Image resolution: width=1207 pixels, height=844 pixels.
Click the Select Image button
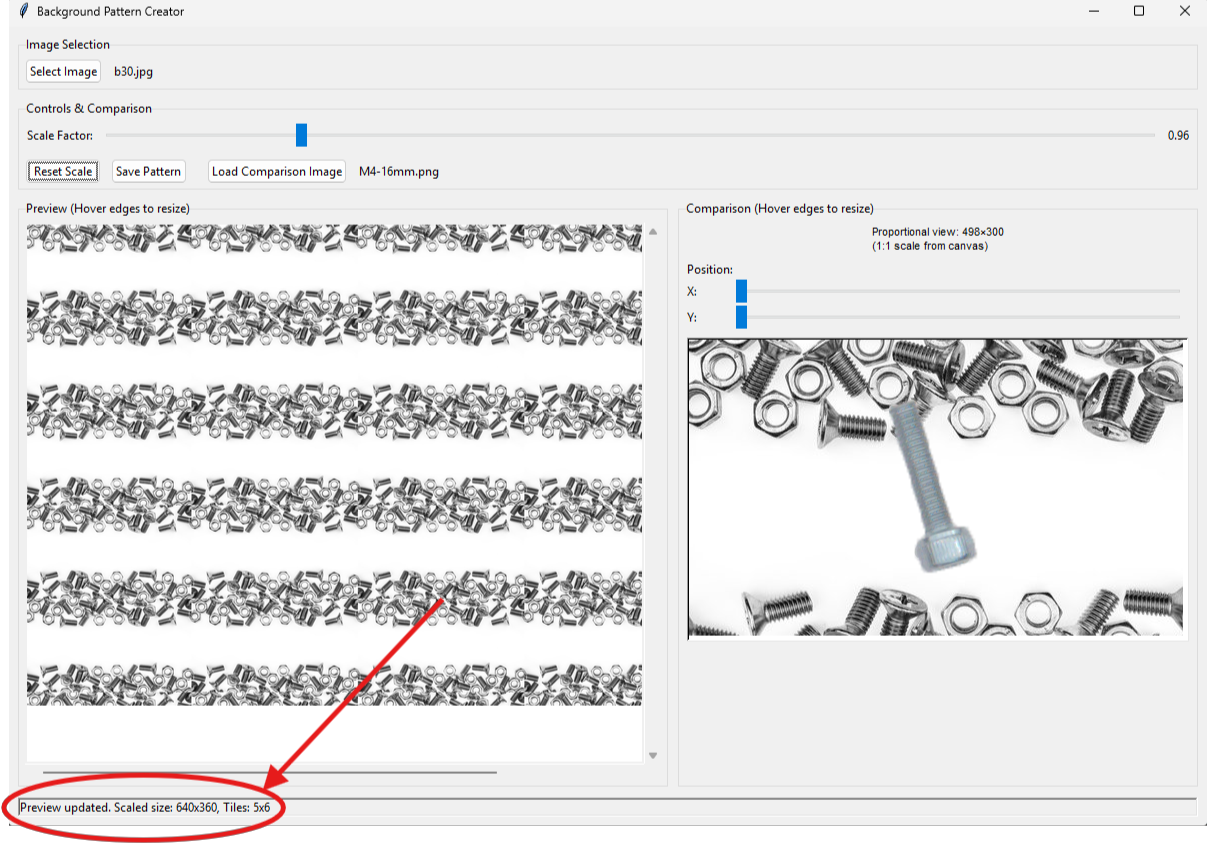63,72
